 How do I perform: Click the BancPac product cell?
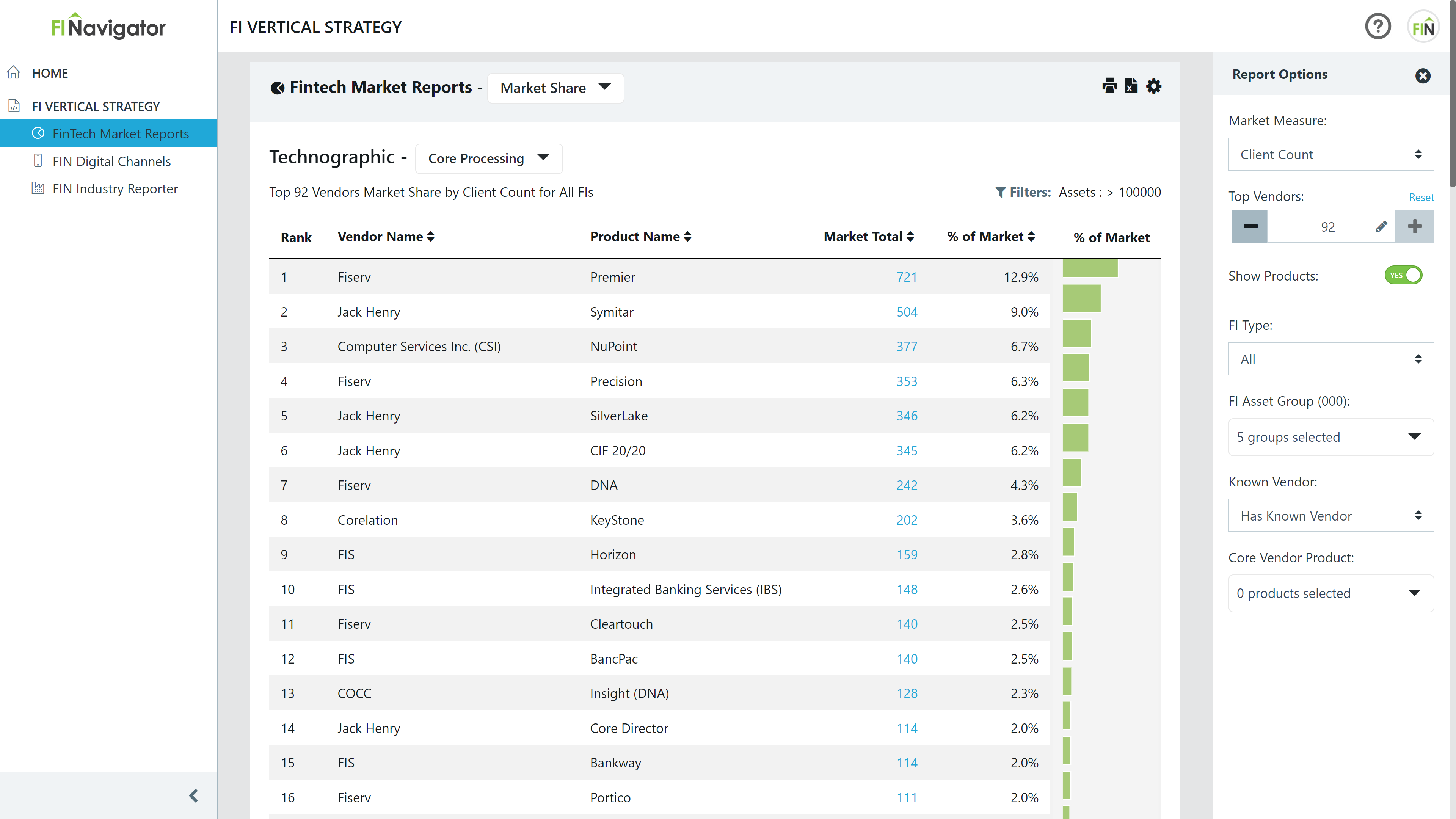pyautogui.click(x=614, y=659)
